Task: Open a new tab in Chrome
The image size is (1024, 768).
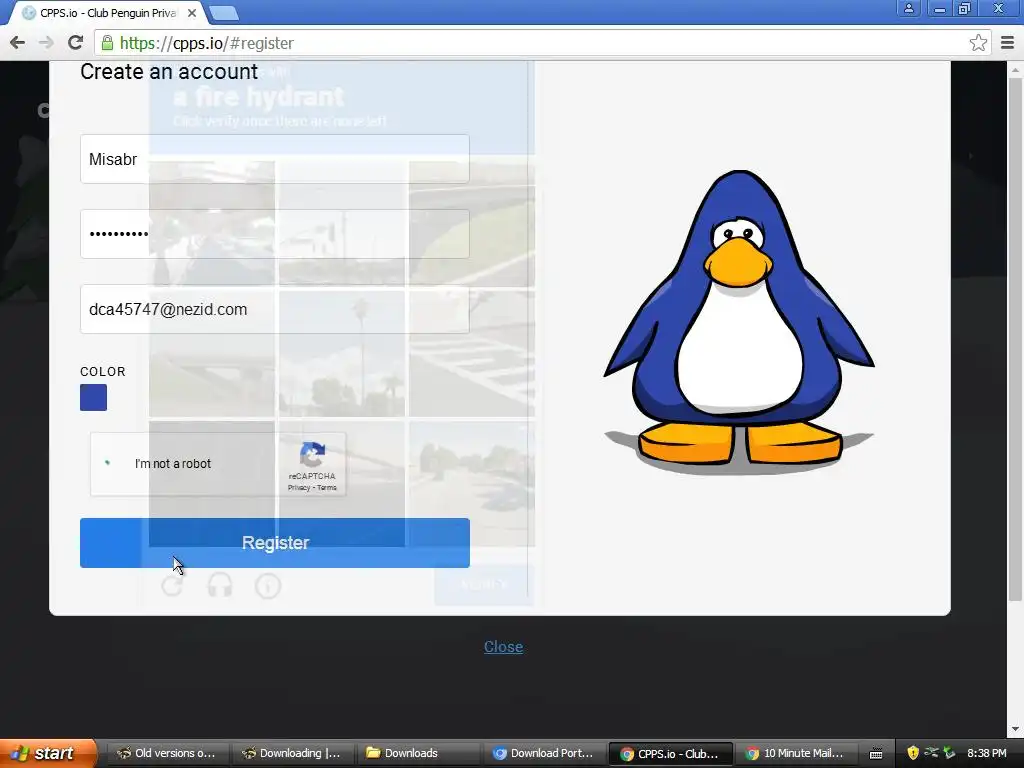Action: pos(224,13)
